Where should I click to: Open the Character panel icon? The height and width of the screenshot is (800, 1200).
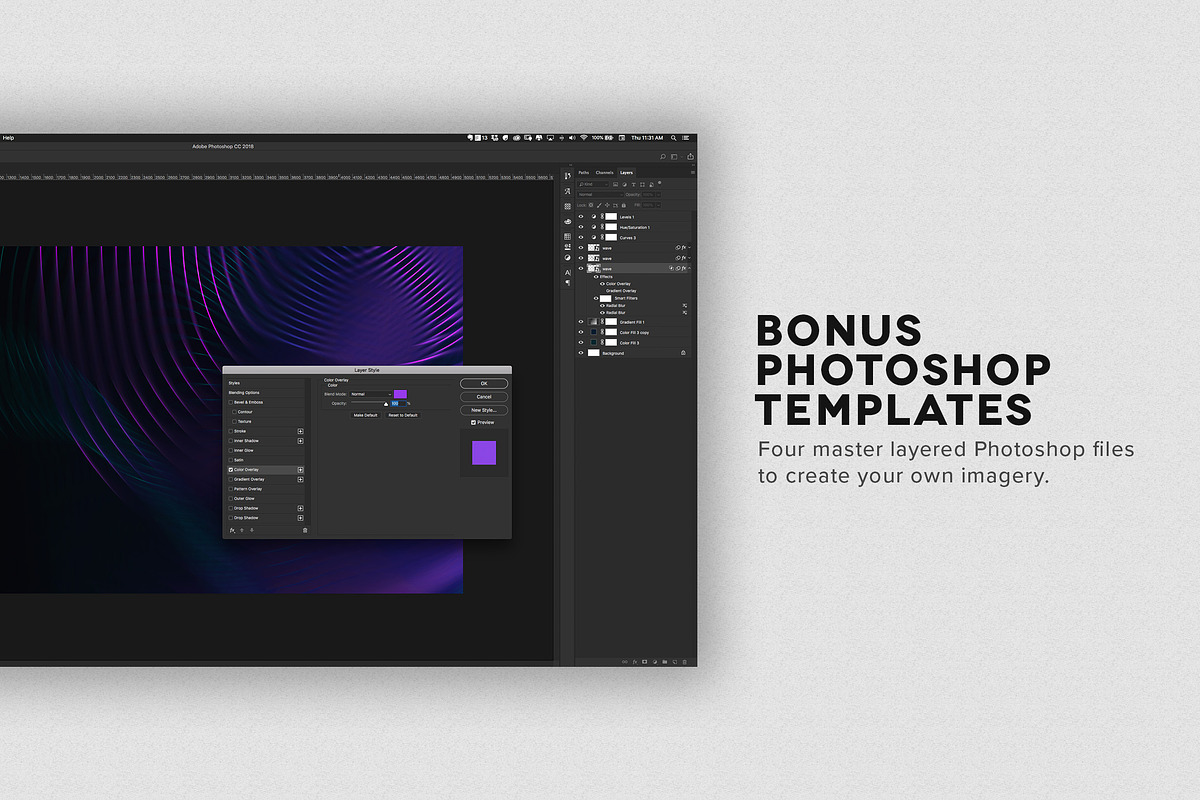point(568,271)
